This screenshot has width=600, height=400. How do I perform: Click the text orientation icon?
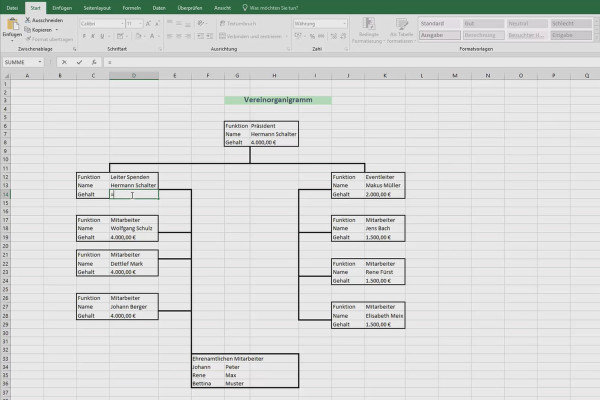tap(201, 23)
